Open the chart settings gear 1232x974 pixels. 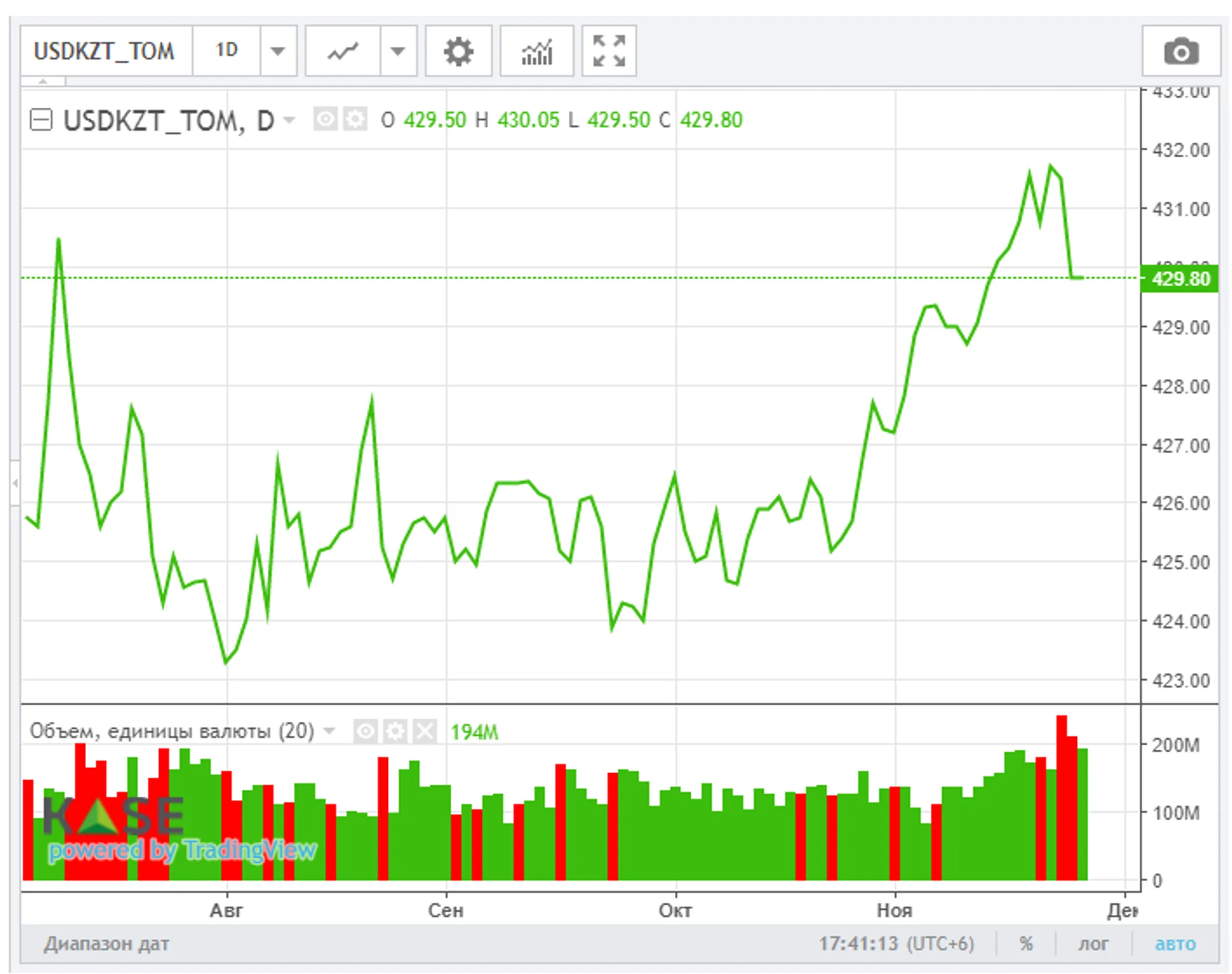(x=459, y=51)
